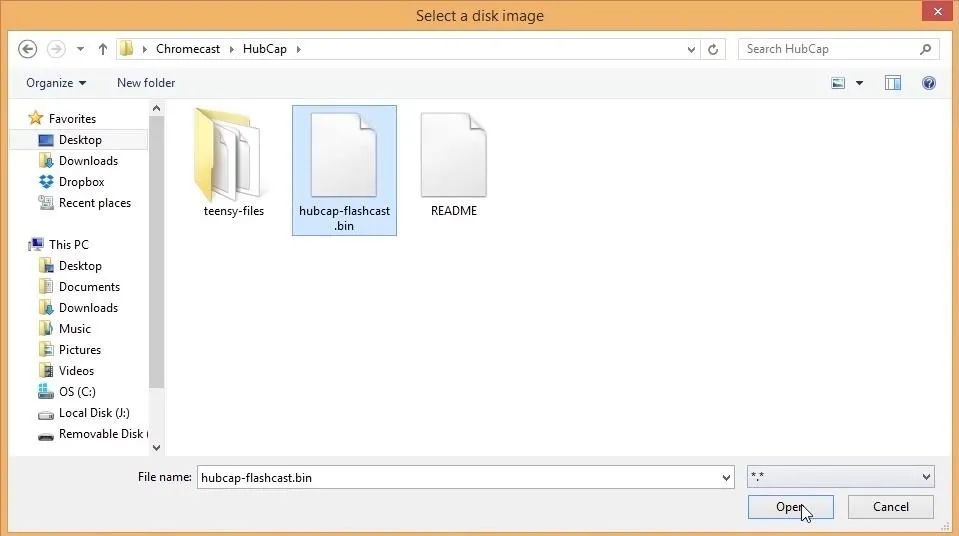This screenshot has width=959, height=536.
Task: Open Help via the question mark icon
Action: coord(928,83)
